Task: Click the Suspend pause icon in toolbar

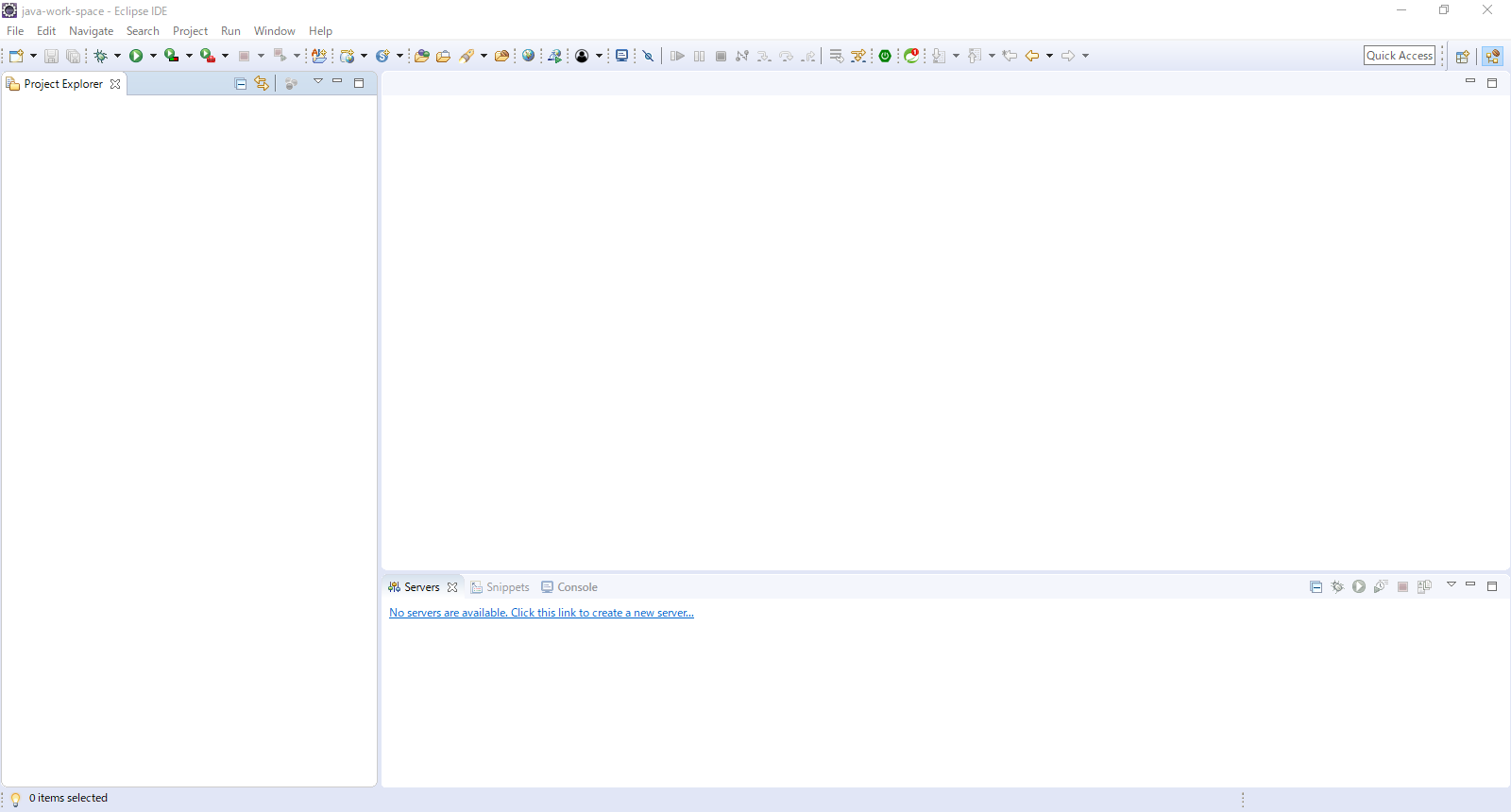Action: click(700, 56)
